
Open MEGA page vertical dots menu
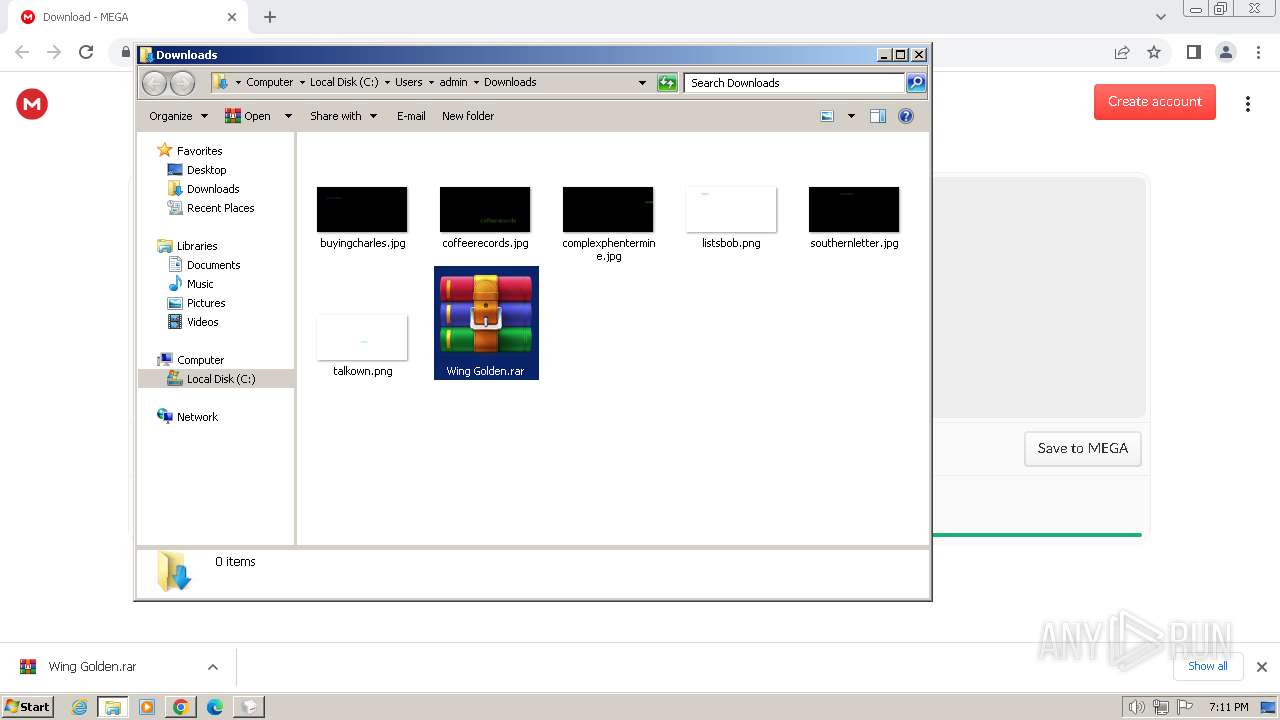click(1248, 104)
